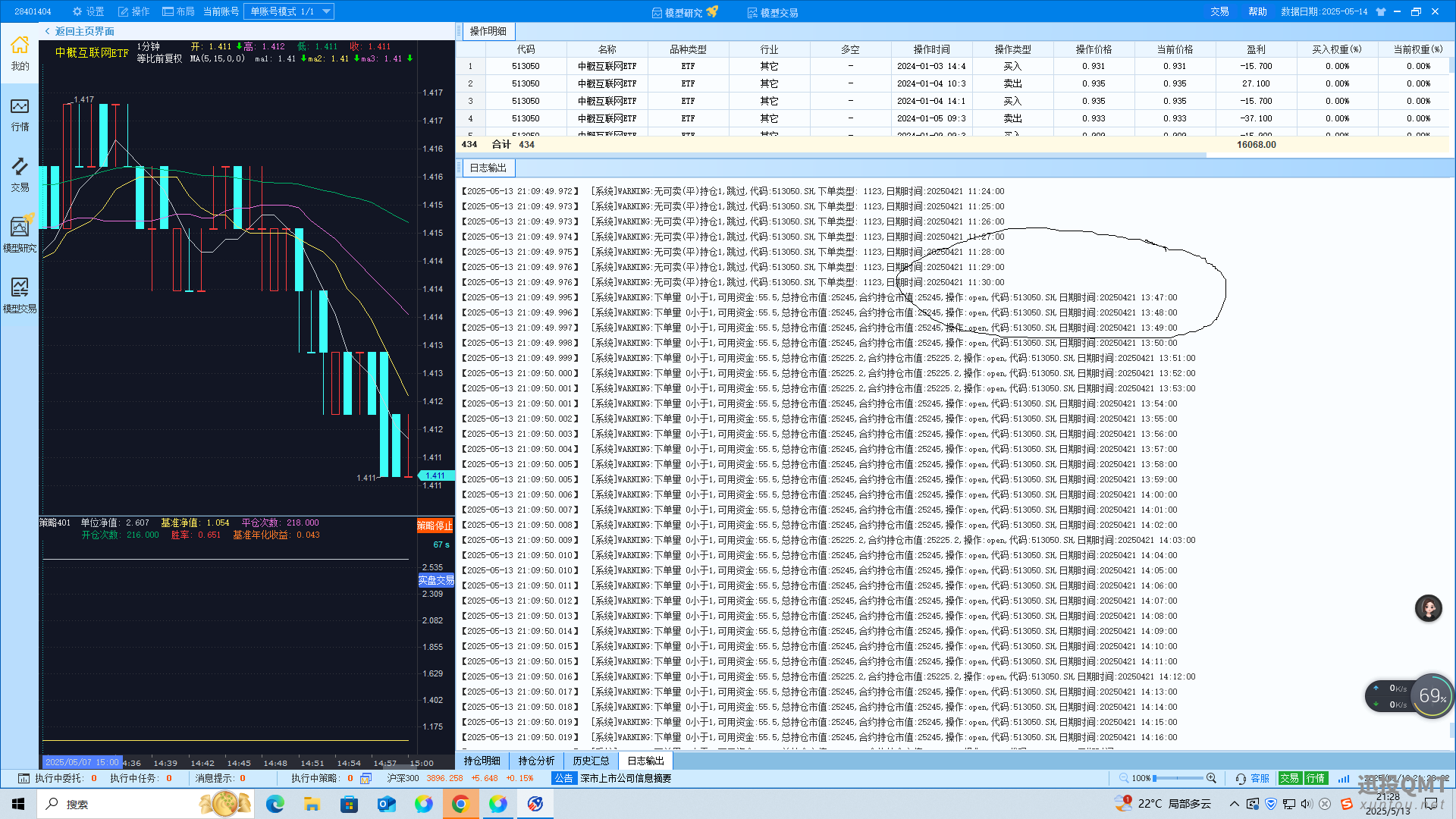The image size is (1456, 819).
Task: Click the 盈利 column header
Action: 1256,49
